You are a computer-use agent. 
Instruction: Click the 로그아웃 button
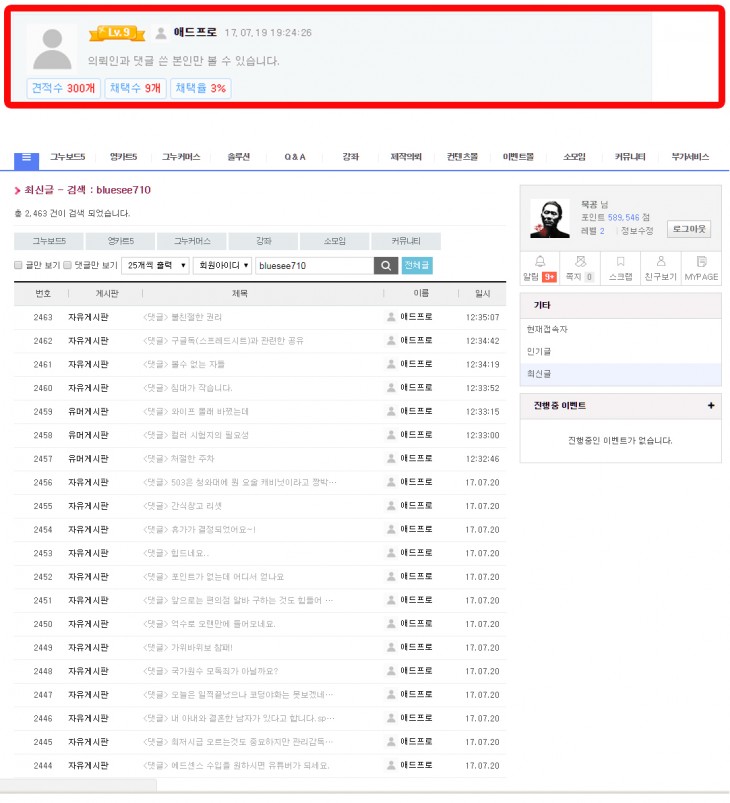pyautogui.click(x=690, y=229)
